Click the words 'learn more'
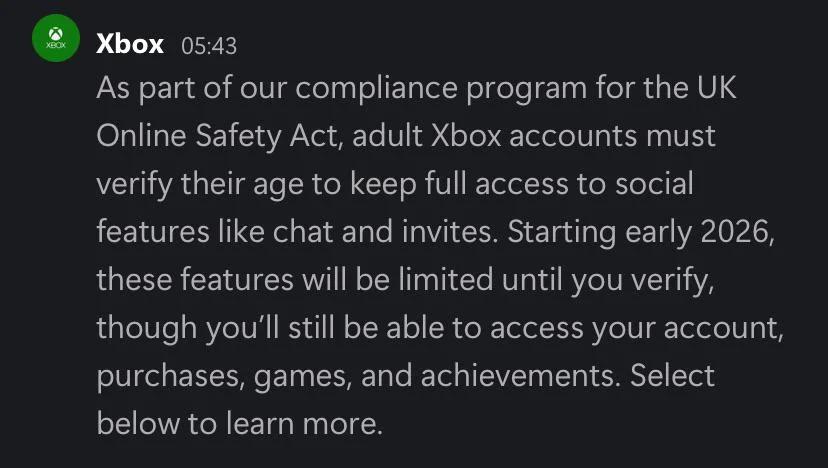Viewport: 828px width, 468px height. (x=304, y=424)
